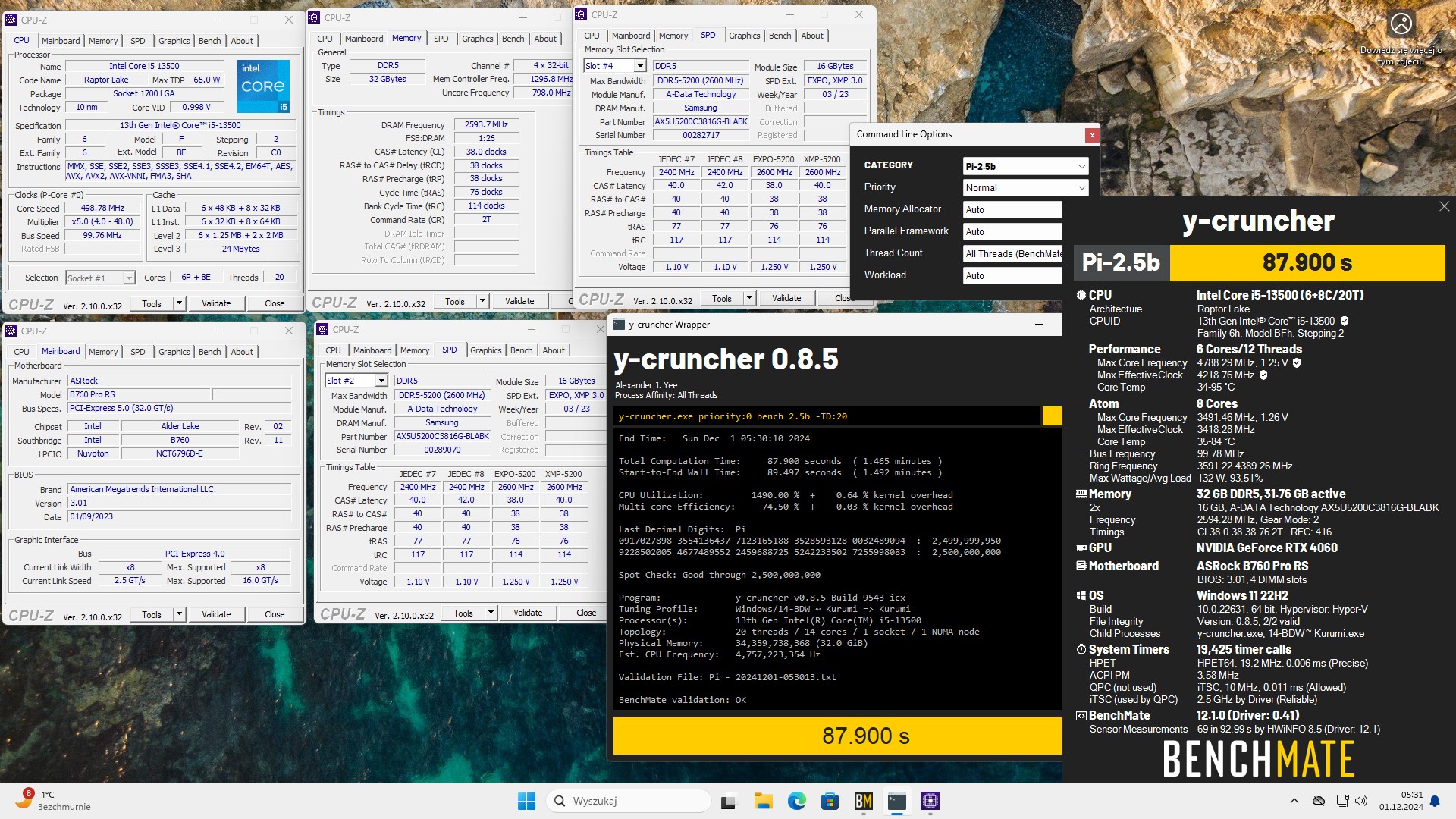
Task: Close the Command Line Options dialog
Action: click(1092, 135)
